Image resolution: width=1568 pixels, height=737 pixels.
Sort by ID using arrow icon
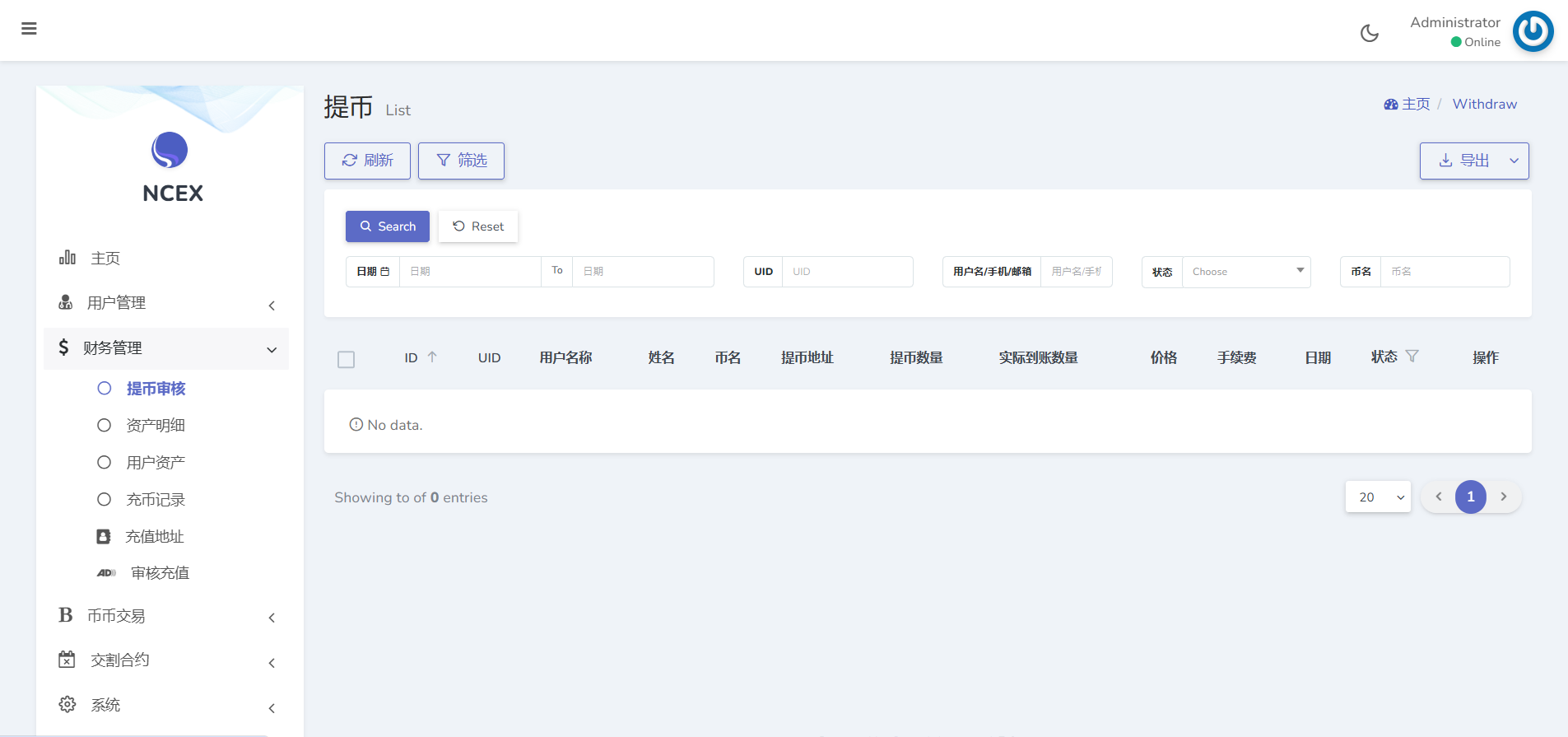click(x=432, y=357)
